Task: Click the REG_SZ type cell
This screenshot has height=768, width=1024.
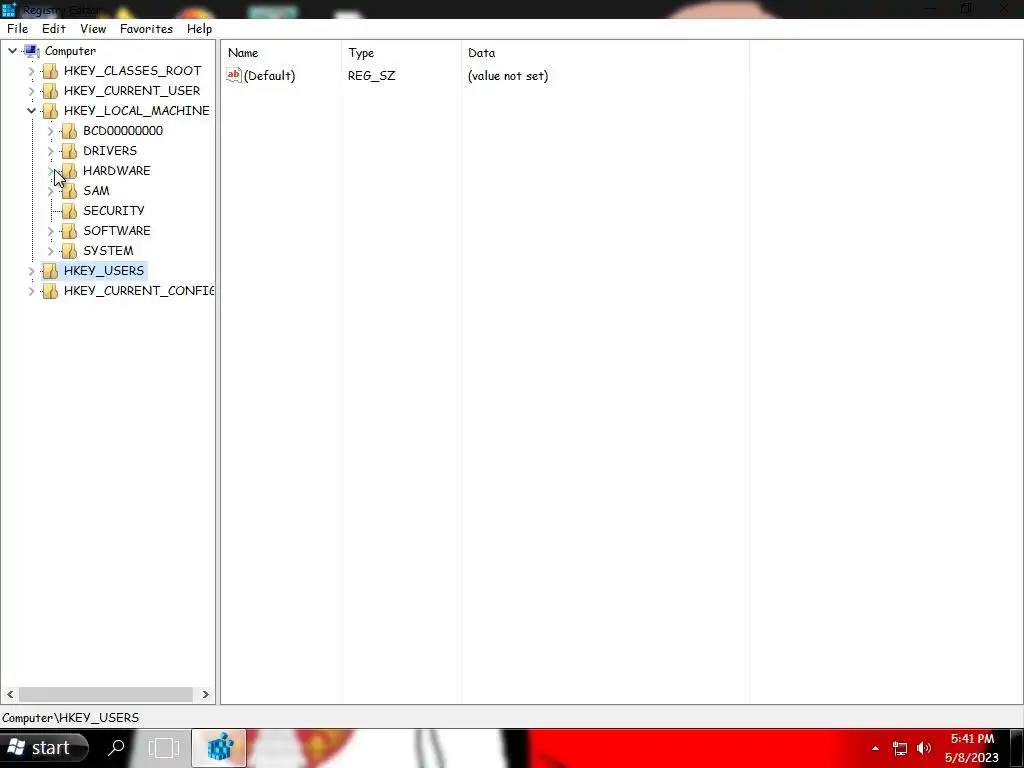Action: pyautogui.click(x=372, y=76)
